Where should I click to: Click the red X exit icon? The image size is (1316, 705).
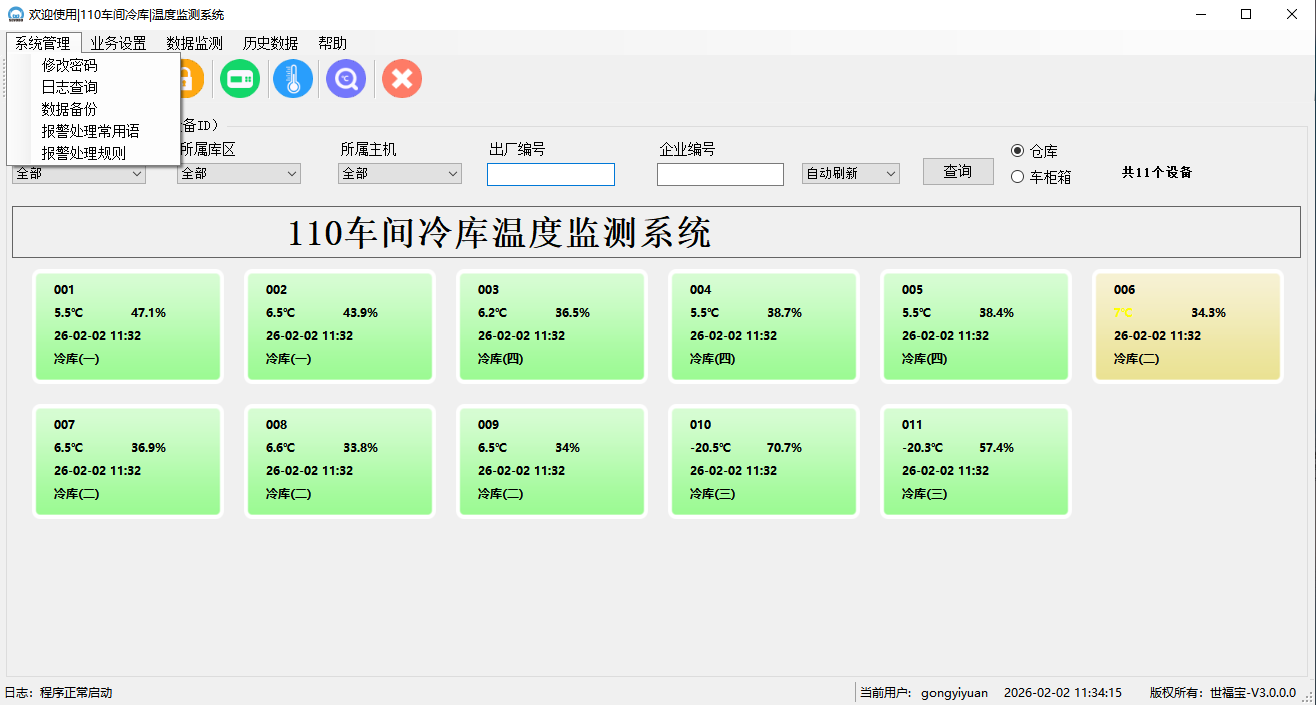point(402,78)
